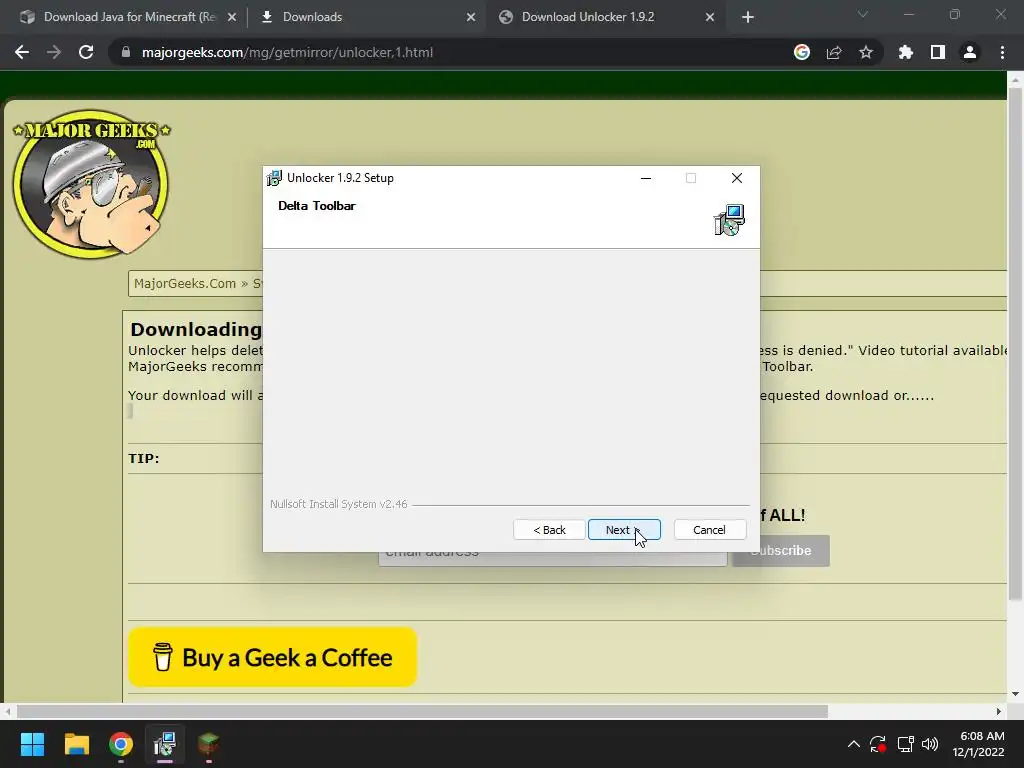Switch to the Downloads tab
Screen dimensions: 1024x768
[x=312, y=17]
